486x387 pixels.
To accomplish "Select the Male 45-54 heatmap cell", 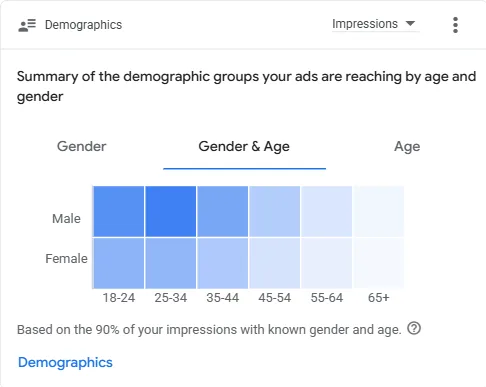I will (x=275, y=211).
